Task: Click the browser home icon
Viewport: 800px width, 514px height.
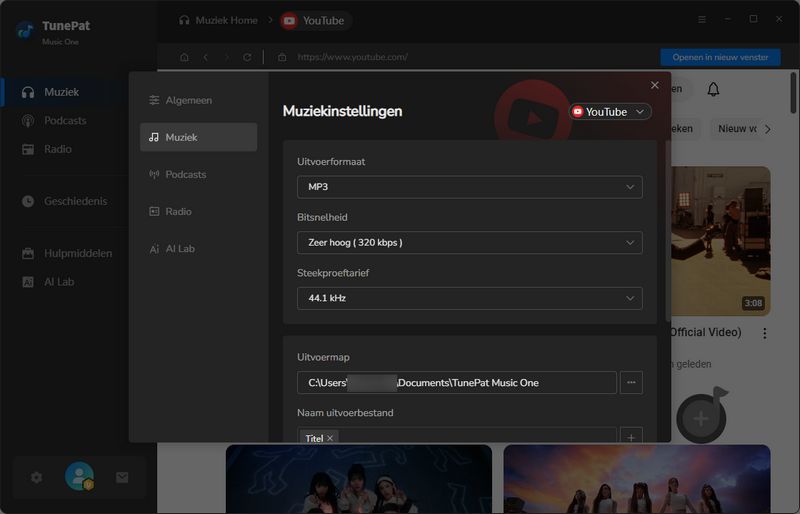Action: pyautogui.click(x=184, y=57)
